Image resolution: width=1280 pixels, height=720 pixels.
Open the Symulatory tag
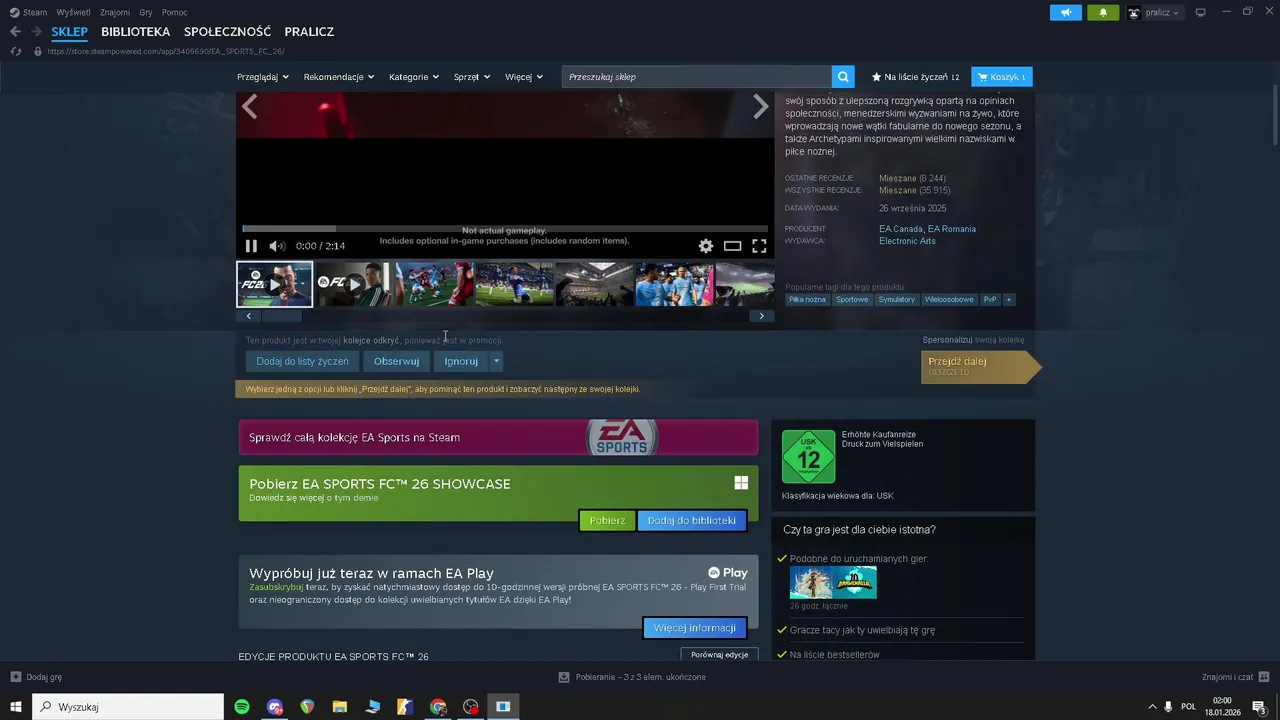coord(897,299)
